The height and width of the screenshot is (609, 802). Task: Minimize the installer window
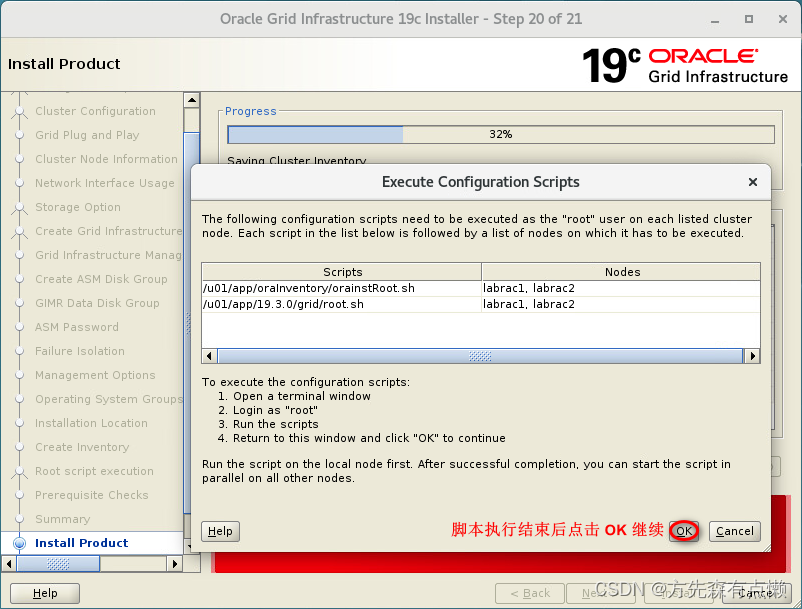point(715,19)
